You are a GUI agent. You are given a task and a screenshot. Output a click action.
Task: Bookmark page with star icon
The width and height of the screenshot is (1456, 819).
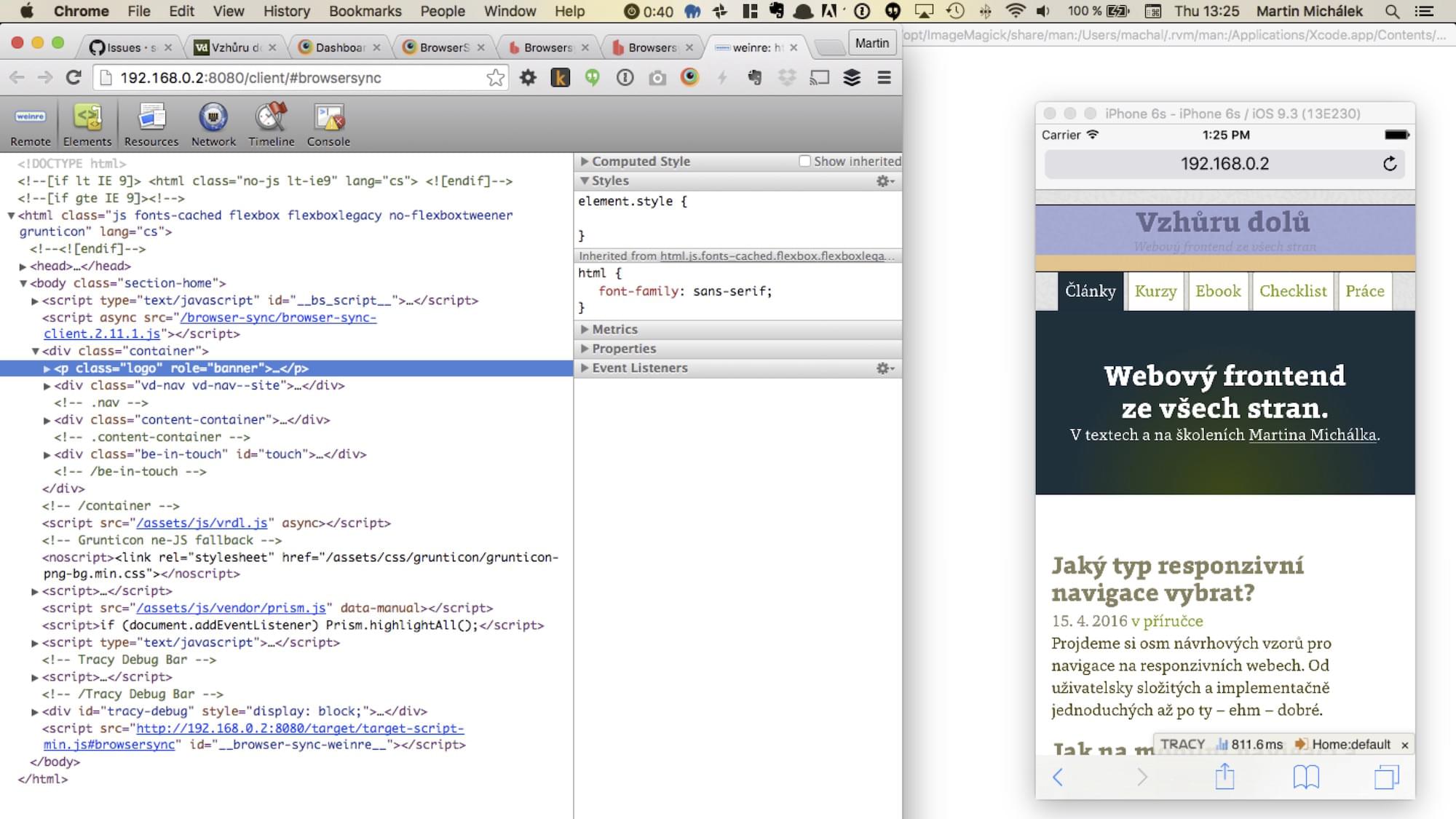coord(495,78)
